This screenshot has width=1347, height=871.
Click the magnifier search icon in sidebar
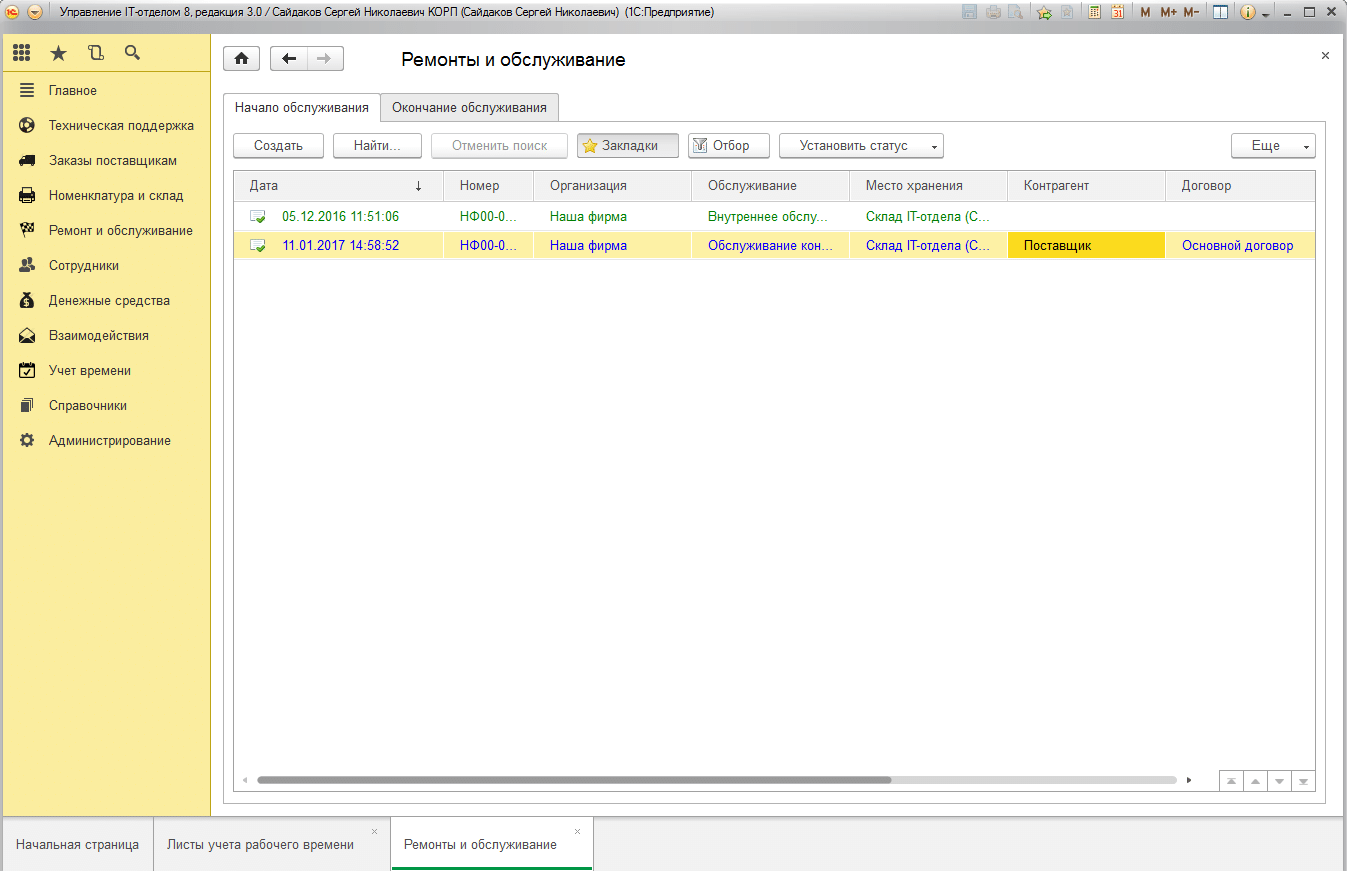click(x=132, y=53)
